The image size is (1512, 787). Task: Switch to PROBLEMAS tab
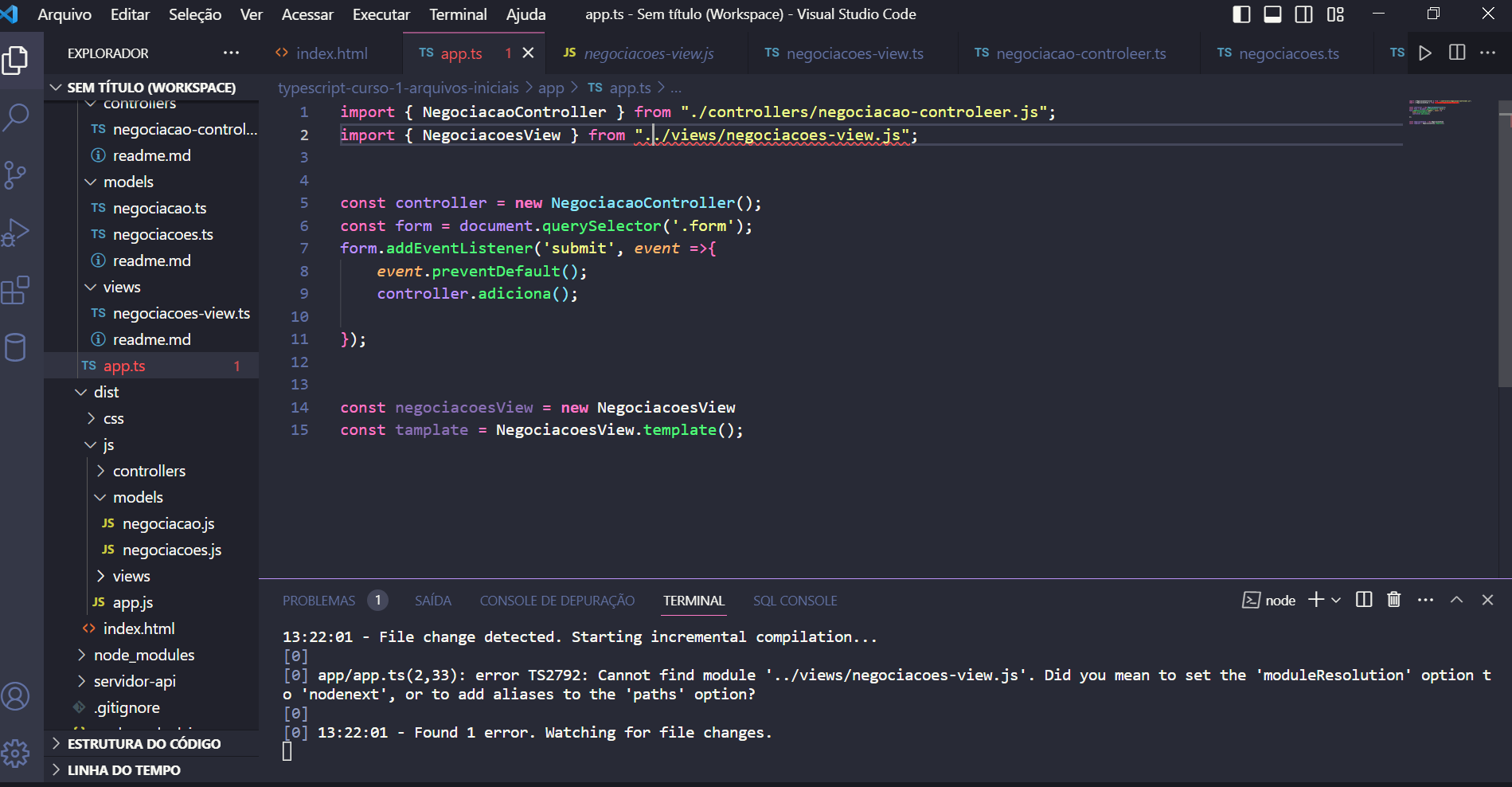pos(318,601)
